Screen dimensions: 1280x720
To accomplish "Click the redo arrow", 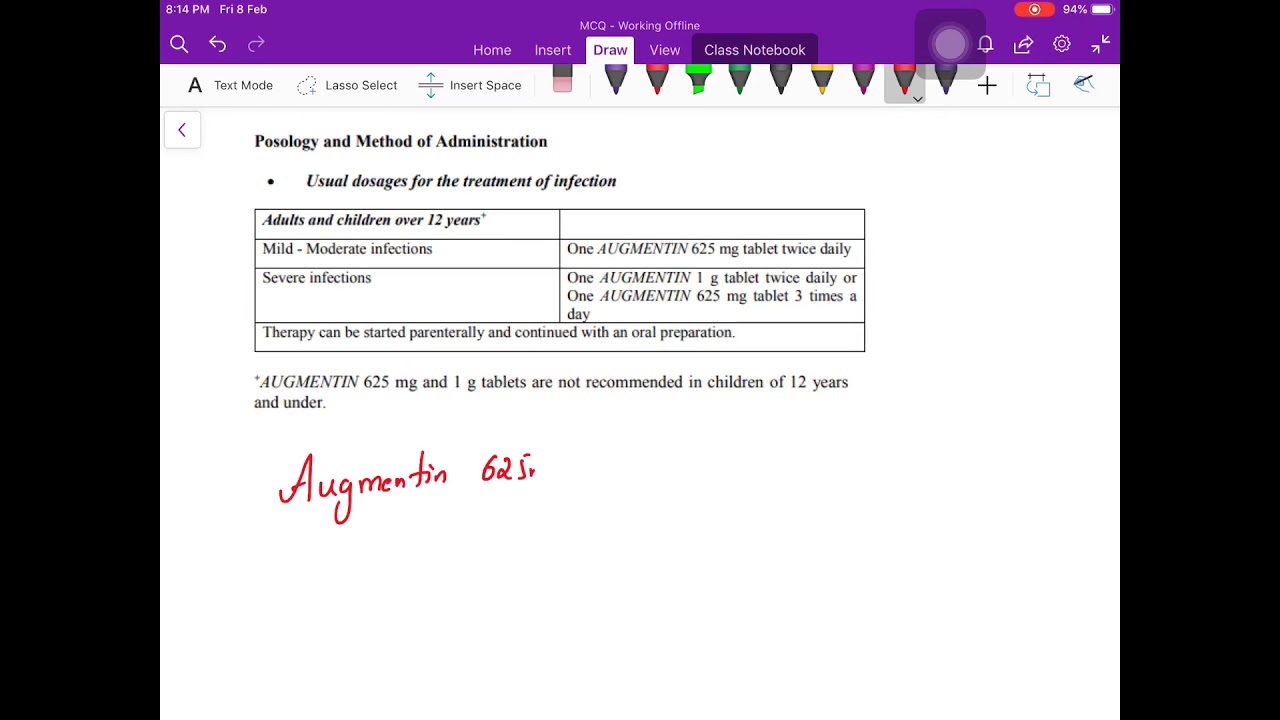I will [x=256, y=44].
